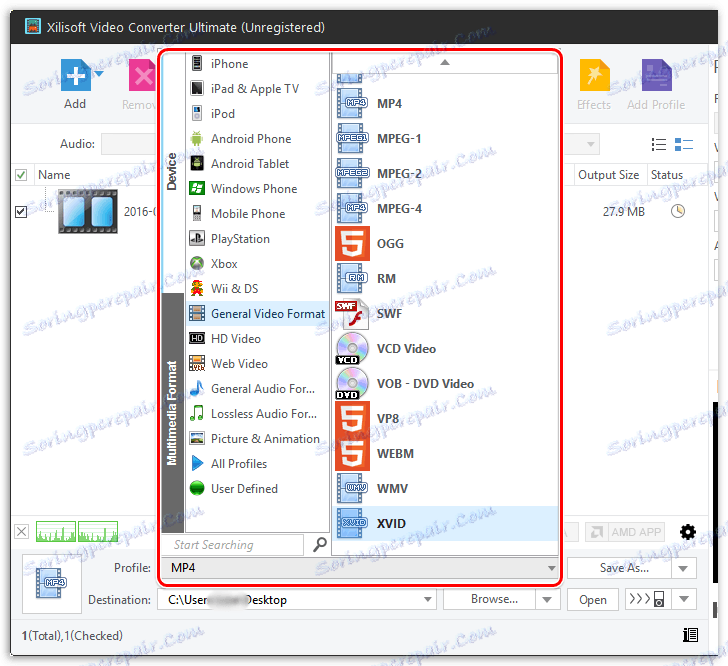Toggle the AMD APP acceleration button
Screen dimensions: 728x666
(x=625, y=532)
